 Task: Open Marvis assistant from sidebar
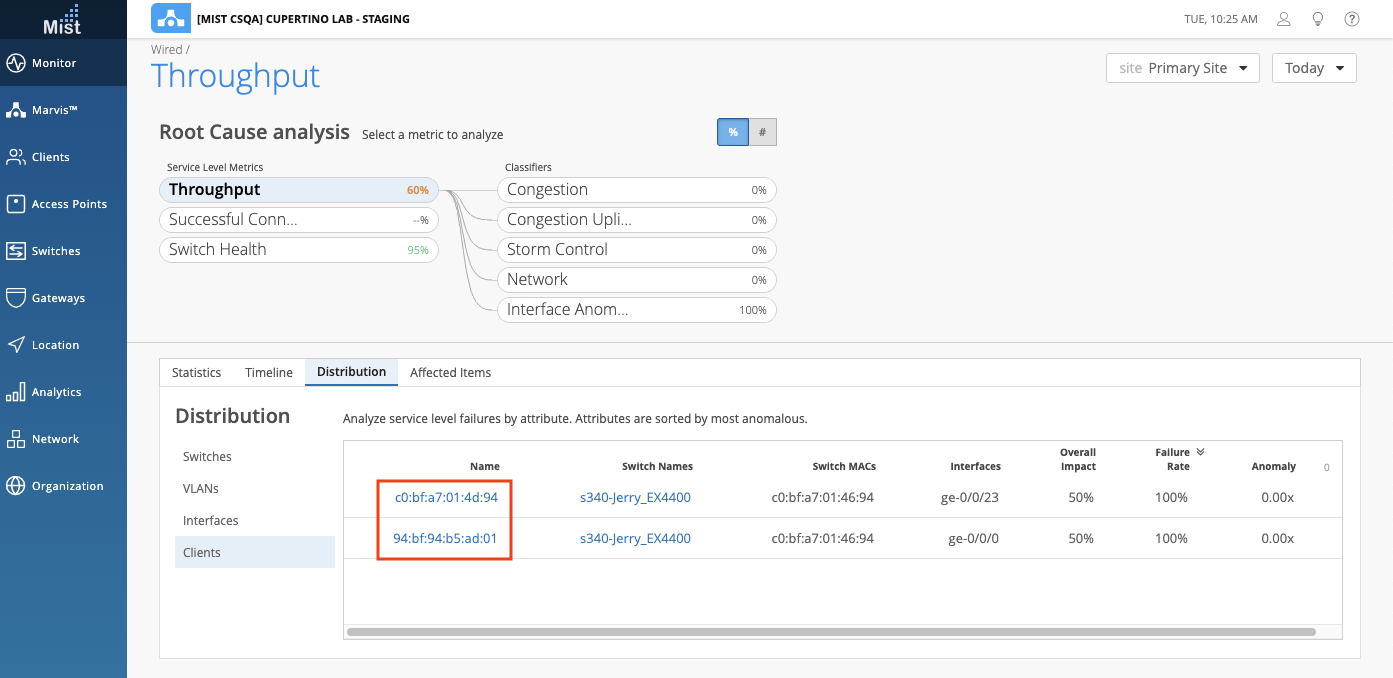(x=54, y=110)
